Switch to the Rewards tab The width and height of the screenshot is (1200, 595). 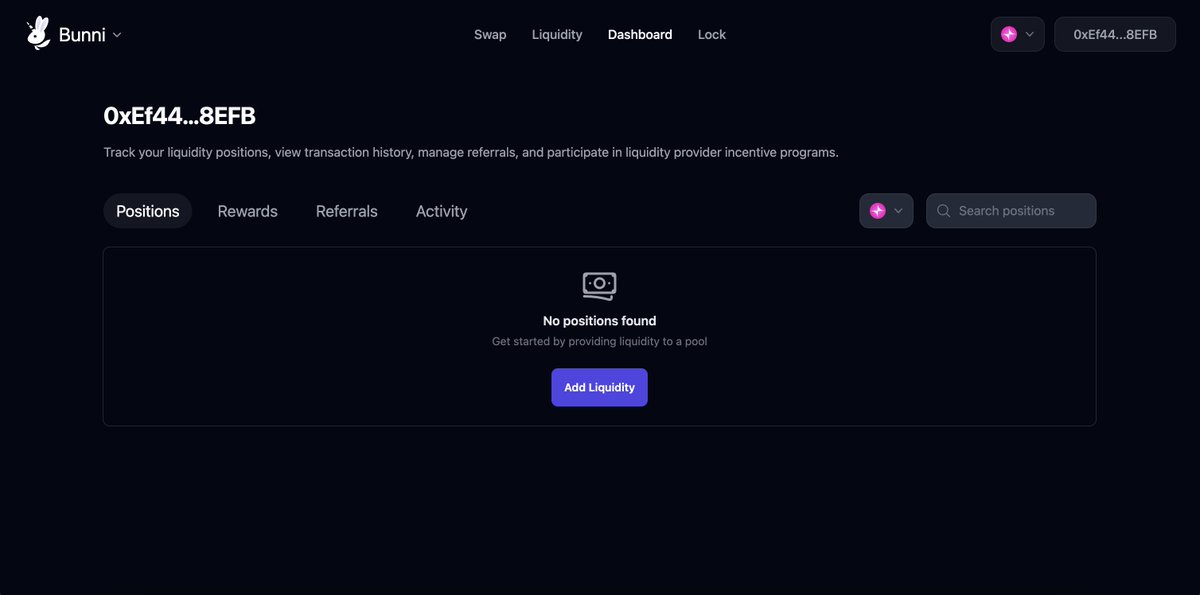[x=247, y=211]
